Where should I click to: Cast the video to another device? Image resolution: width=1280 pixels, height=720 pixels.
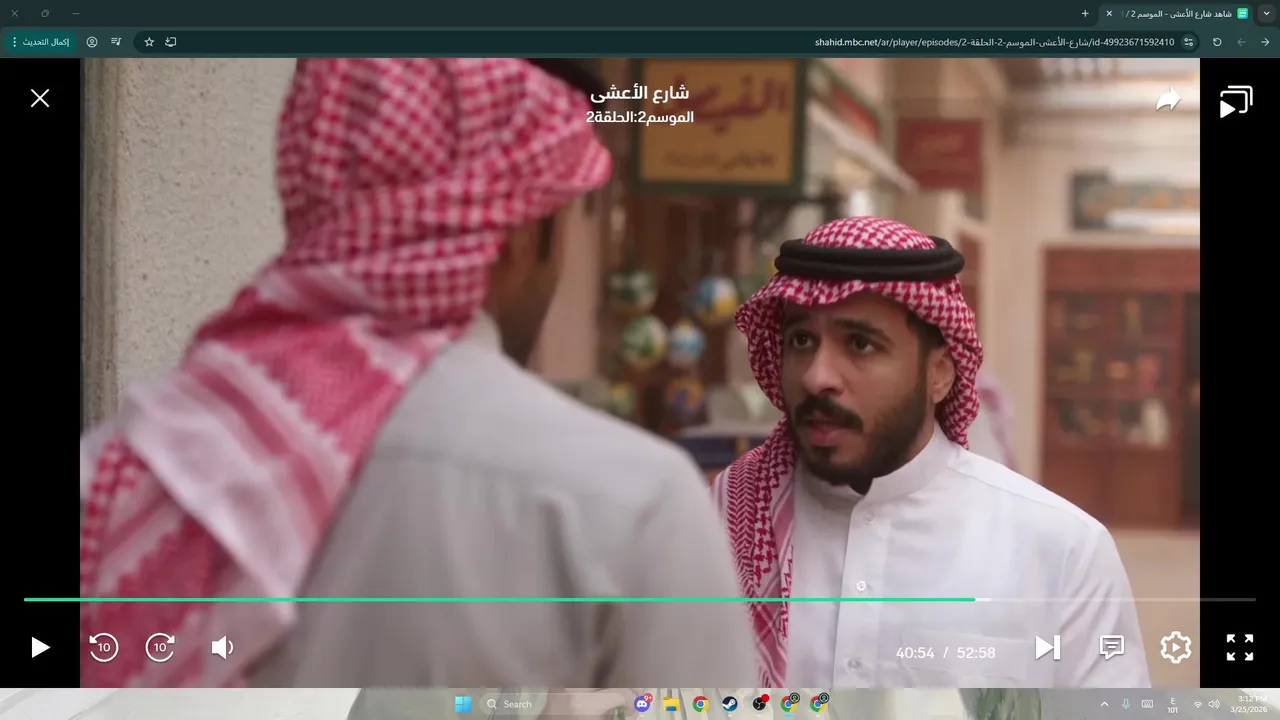tap(1236, 102)
